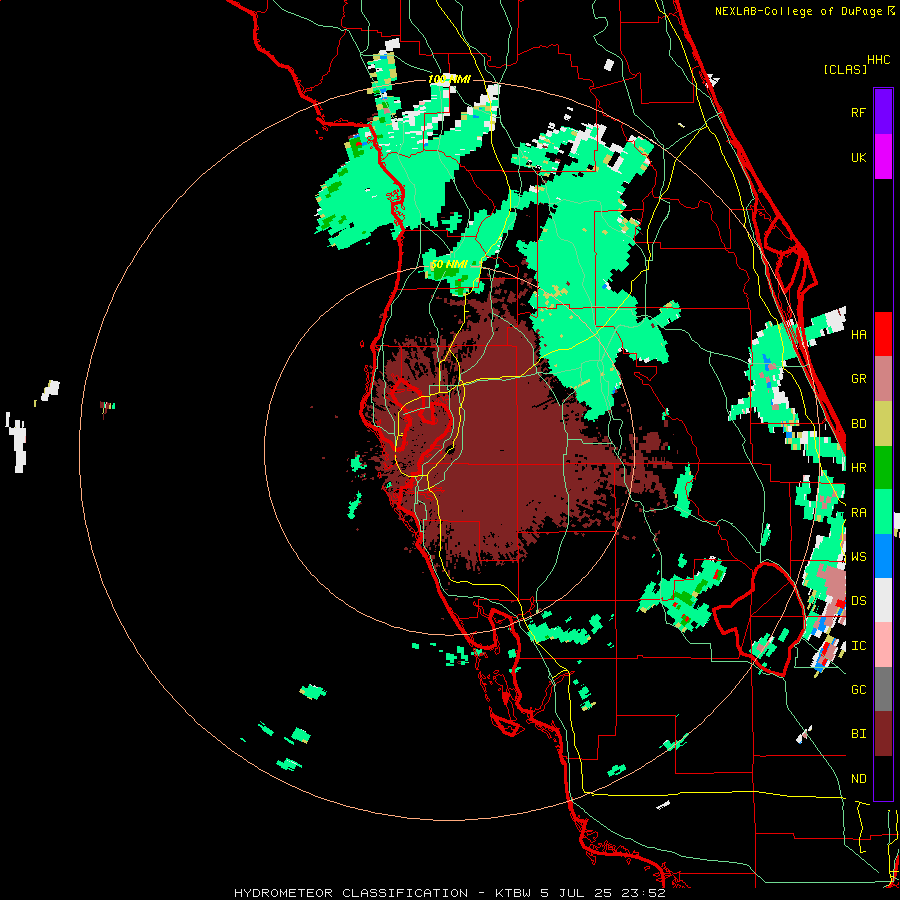
Task: Select the "BD" legend label
Action: (858, 424)
